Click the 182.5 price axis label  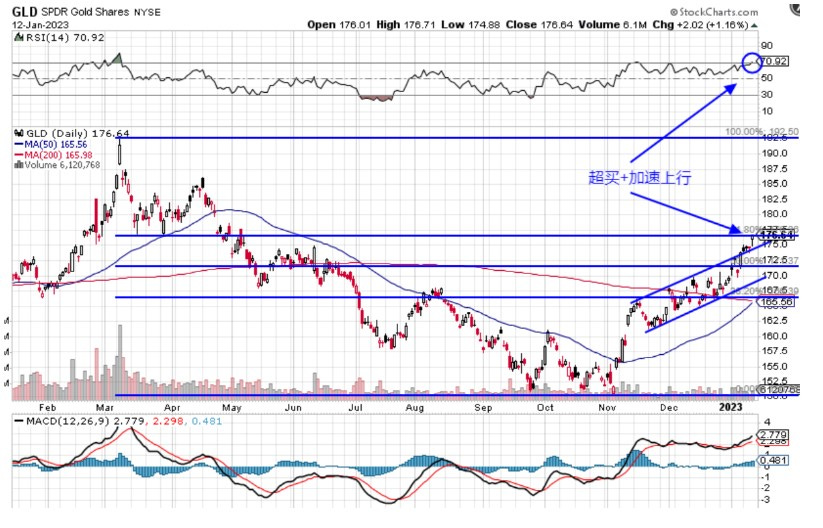tap(774, 199)
